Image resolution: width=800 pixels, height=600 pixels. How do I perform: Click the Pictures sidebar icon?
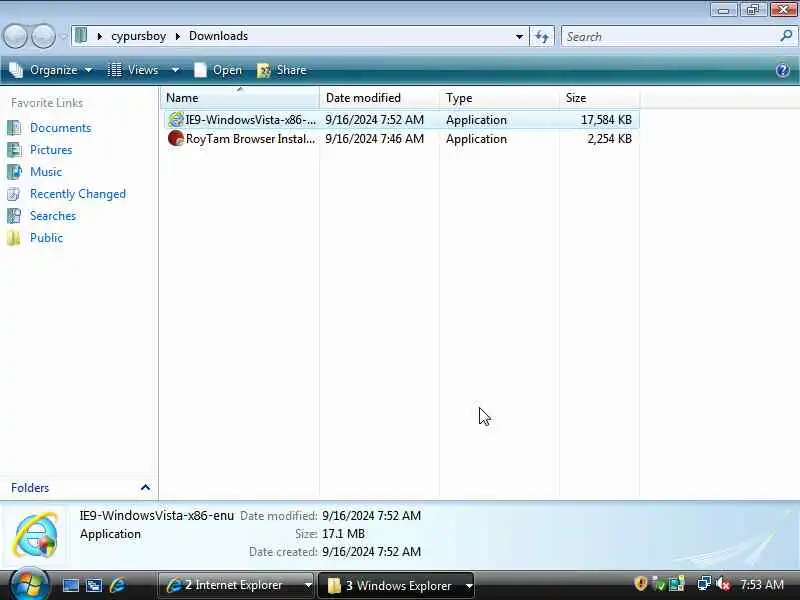(x=14, y=149)
